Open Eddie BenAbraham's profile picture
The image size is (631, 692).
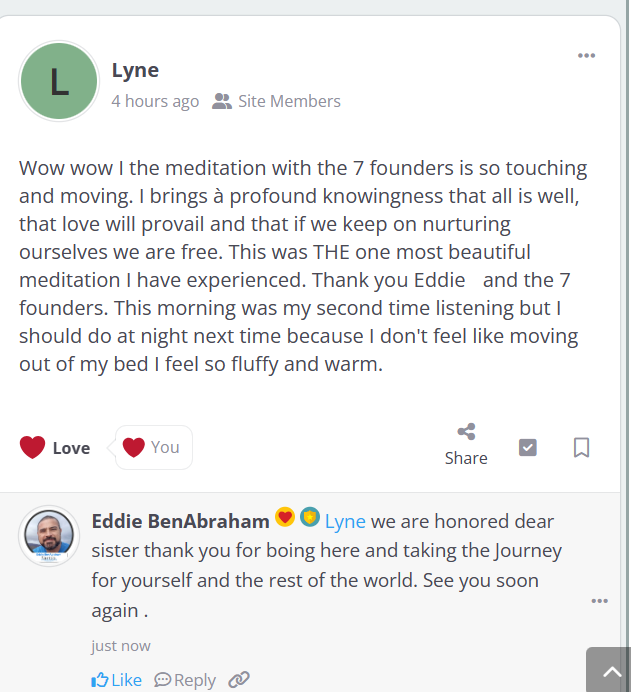pyautogui.click(x=49, y=536)
